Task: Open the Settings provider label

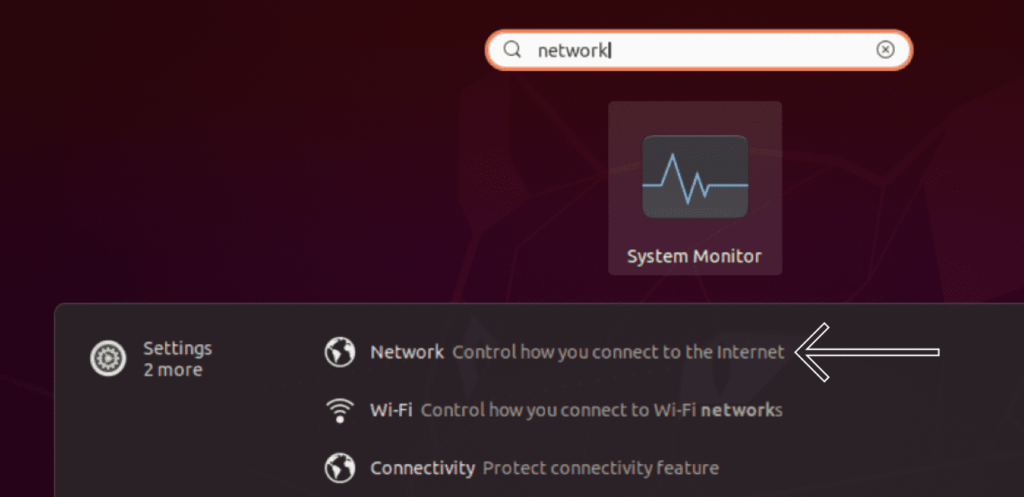Action: pos(177,348)
